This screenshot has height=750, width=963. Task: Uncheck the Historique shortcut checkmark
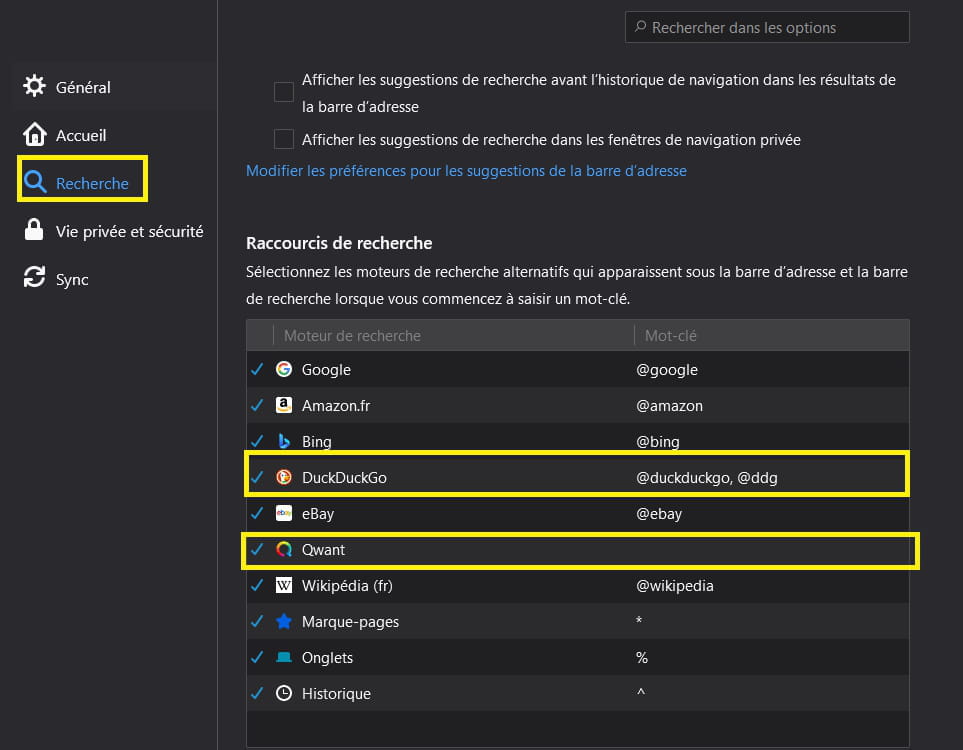coord(257,693)
